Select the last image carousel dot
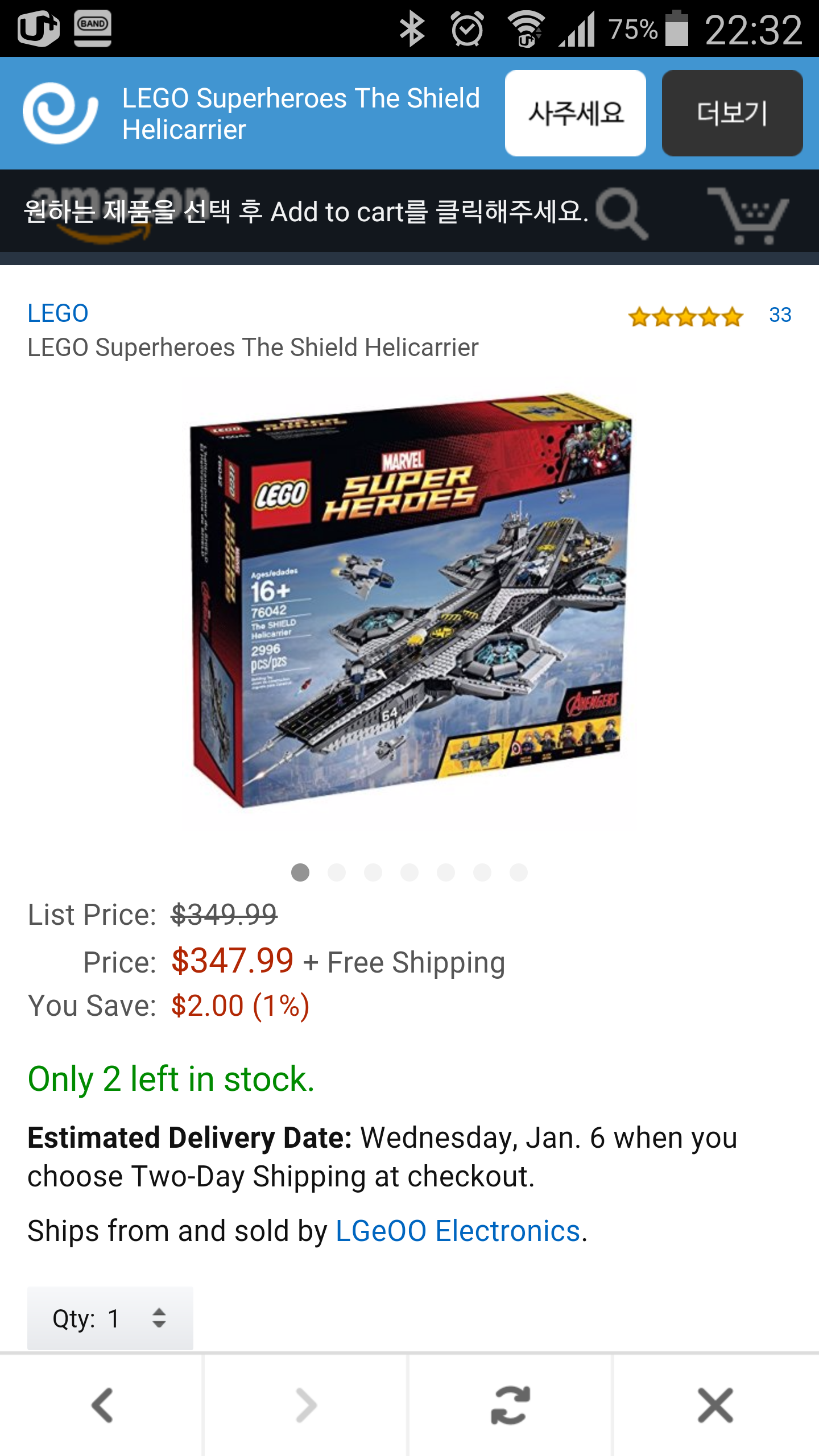Image resolution: width=819 pixels, height=1456 pixels. [519, 872]
